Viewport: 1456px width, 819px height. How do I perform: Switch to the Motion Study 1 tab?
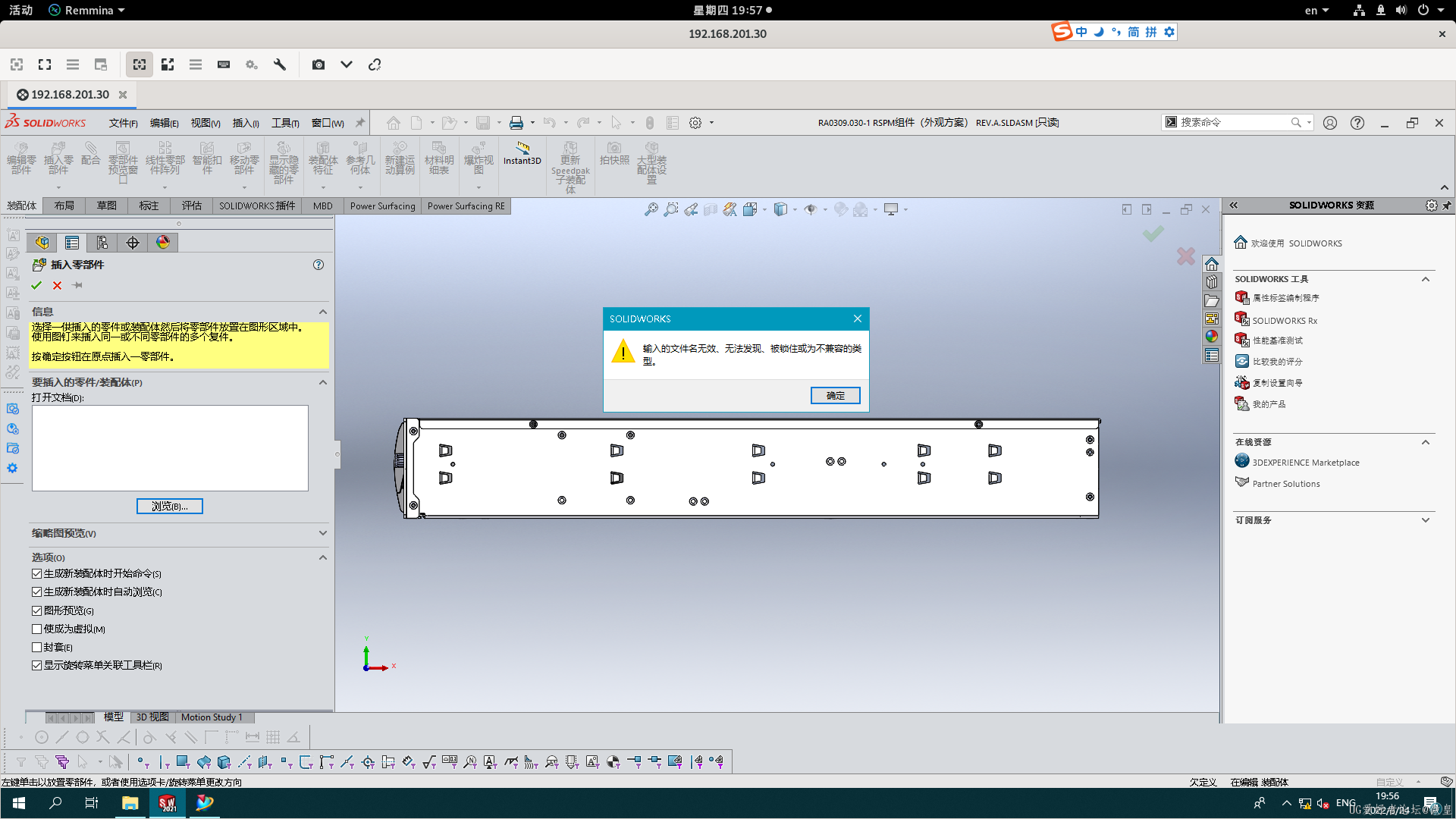(x=212, y=717)
